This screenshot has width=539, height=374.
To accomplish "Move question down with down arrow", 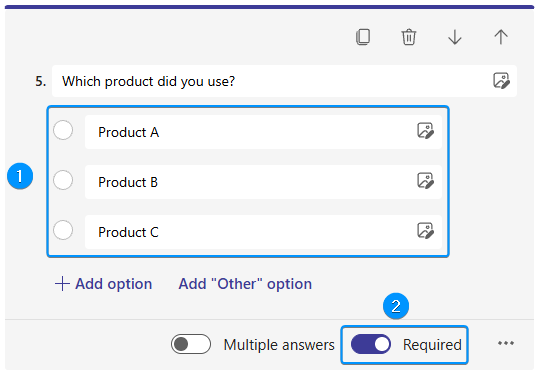I will 455,37.
